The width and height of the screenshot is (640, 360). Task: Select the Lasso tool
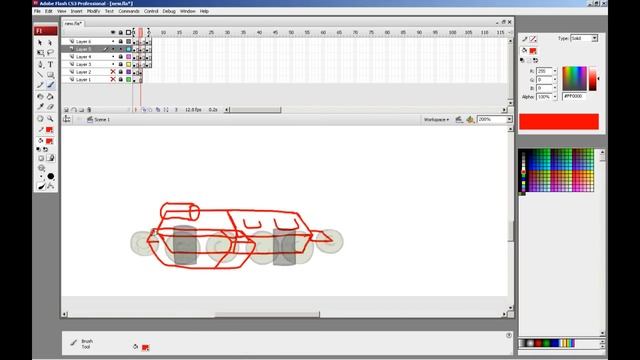(x=50, y=53)
